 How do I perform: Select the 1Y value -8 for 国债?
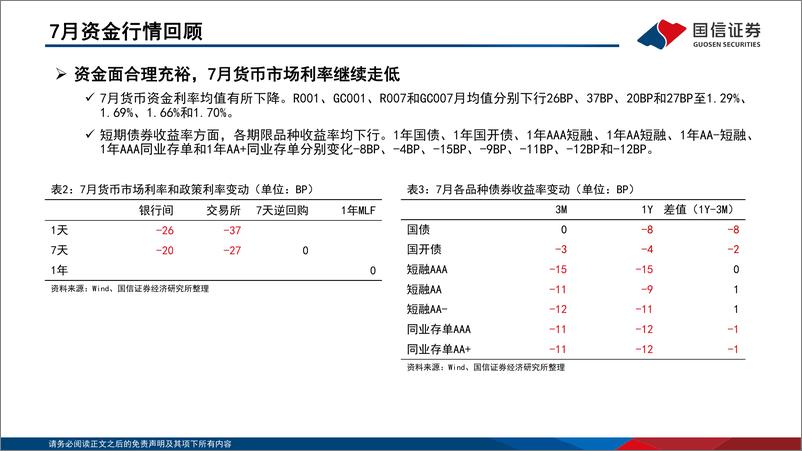click(647, 230)
